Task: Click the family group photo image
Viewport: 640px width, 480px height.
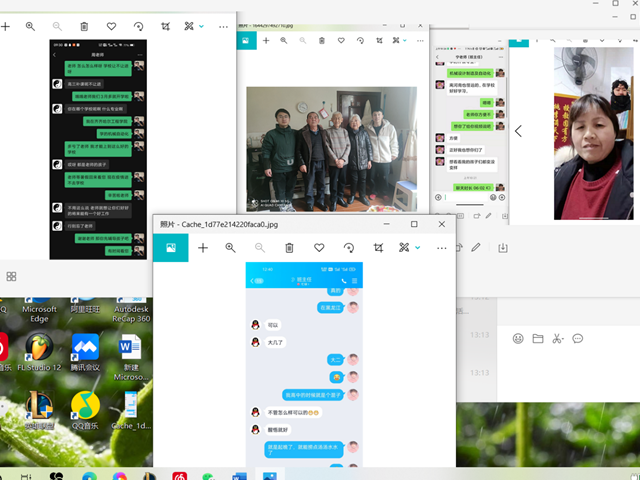Action: (331, 148)
